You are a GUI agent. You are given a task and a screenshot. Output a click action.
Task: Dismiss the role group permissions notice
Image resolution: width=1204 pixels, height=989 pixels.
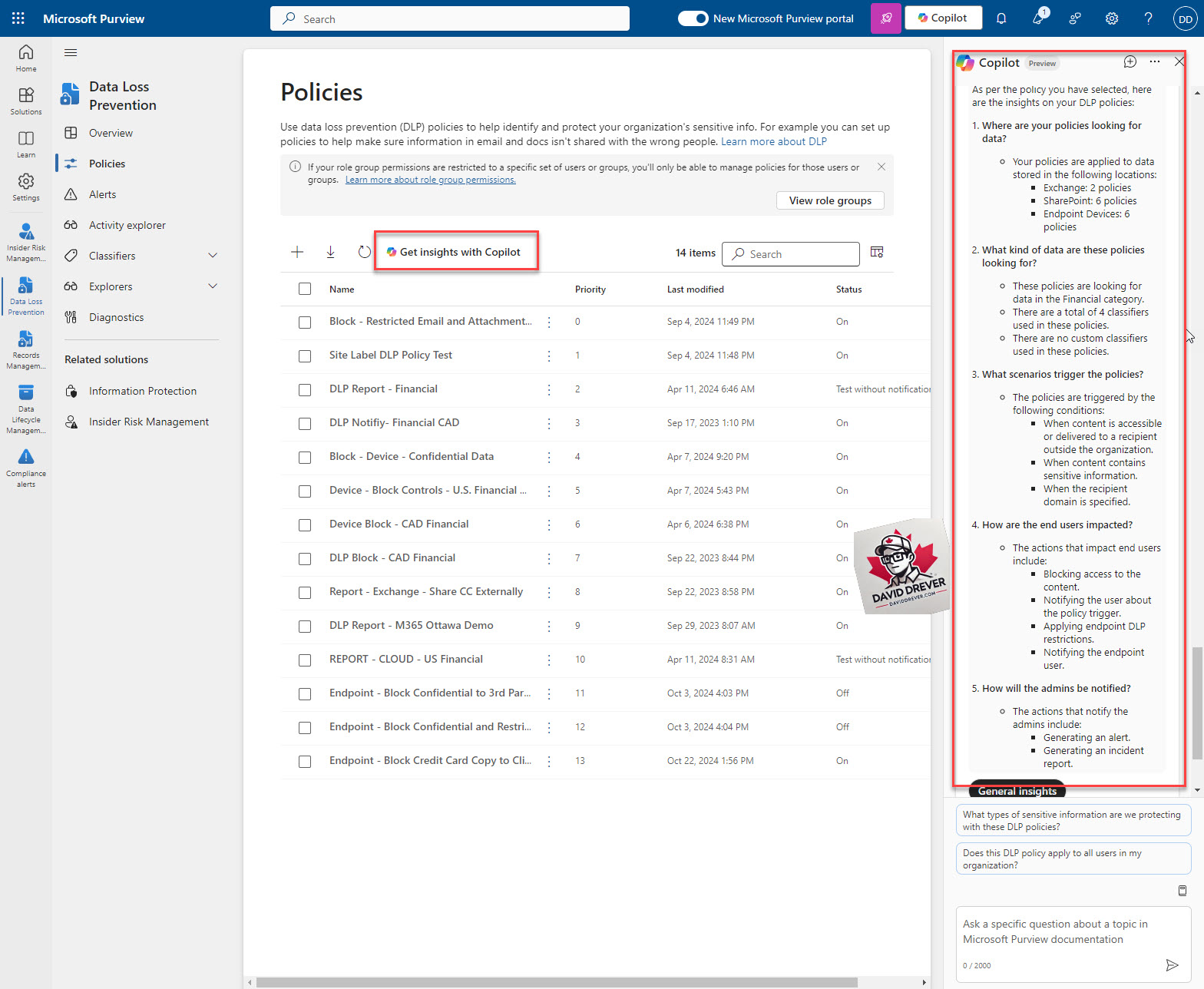pyautogui.click(x=881, y=167)
